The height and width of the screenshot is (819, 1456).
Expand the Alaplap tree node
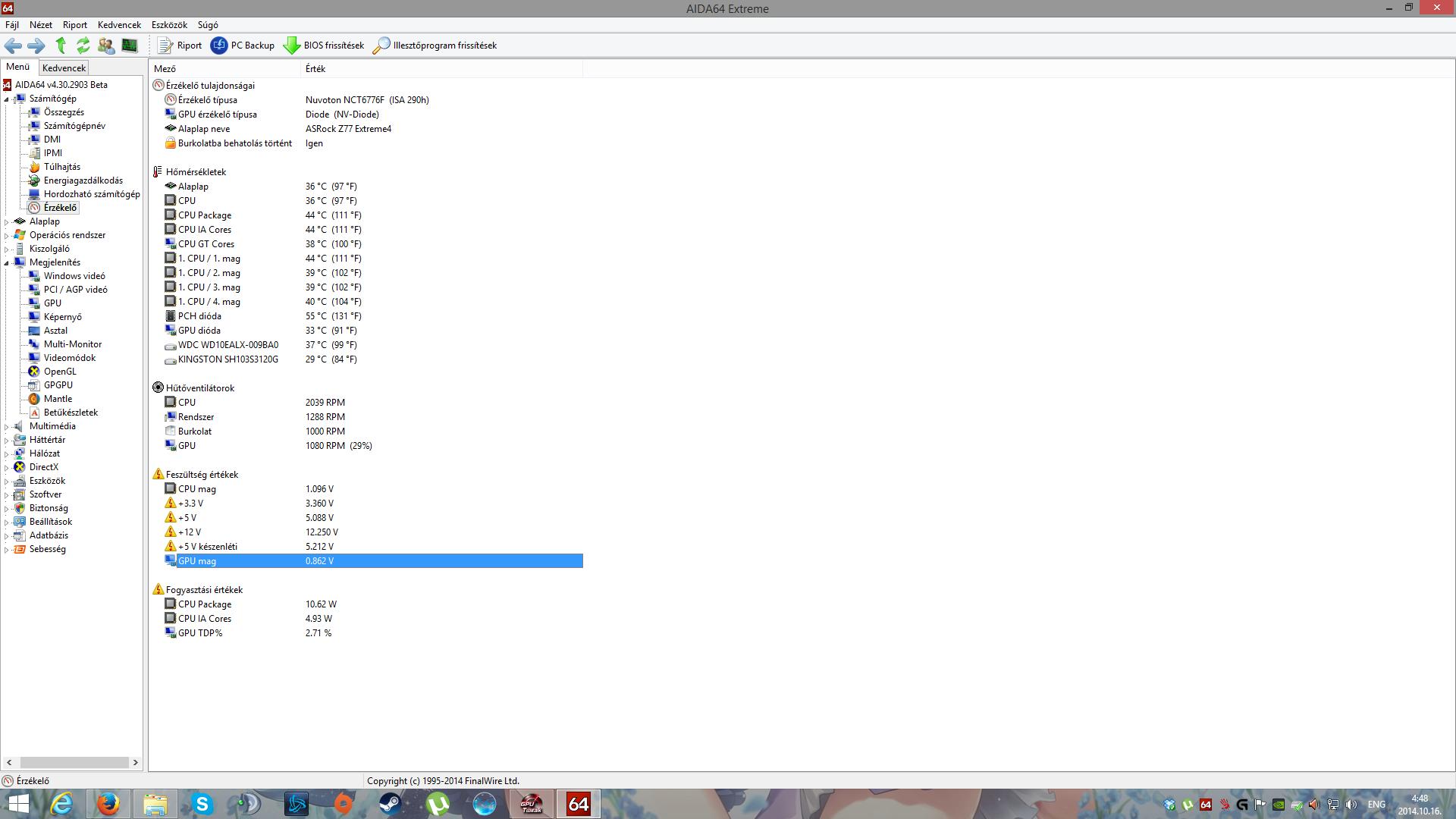pos(7,222)
